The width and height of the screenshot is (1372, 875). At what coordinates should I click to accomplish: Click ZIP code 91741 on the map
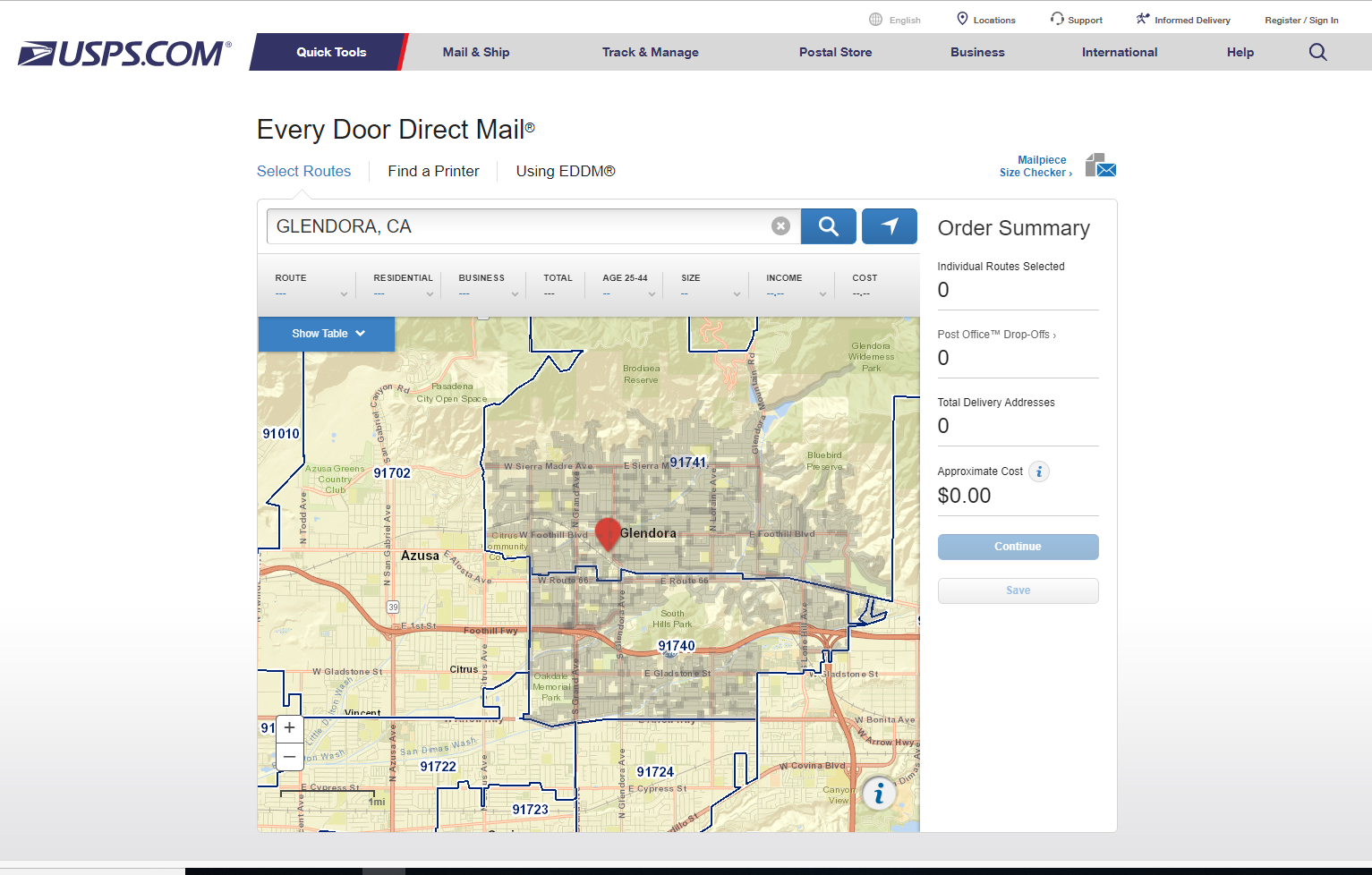[x=688, y=463]
